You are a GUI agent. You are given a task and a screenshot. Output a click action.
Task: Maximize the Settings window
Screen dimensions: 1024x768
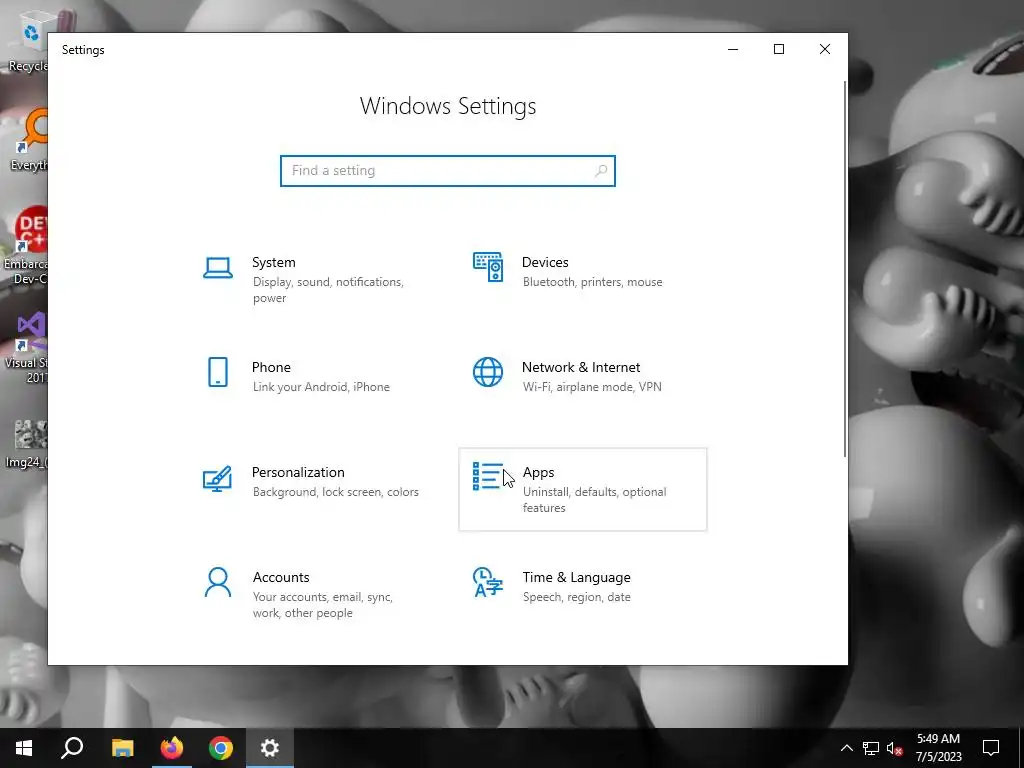[x=778, y=50]
